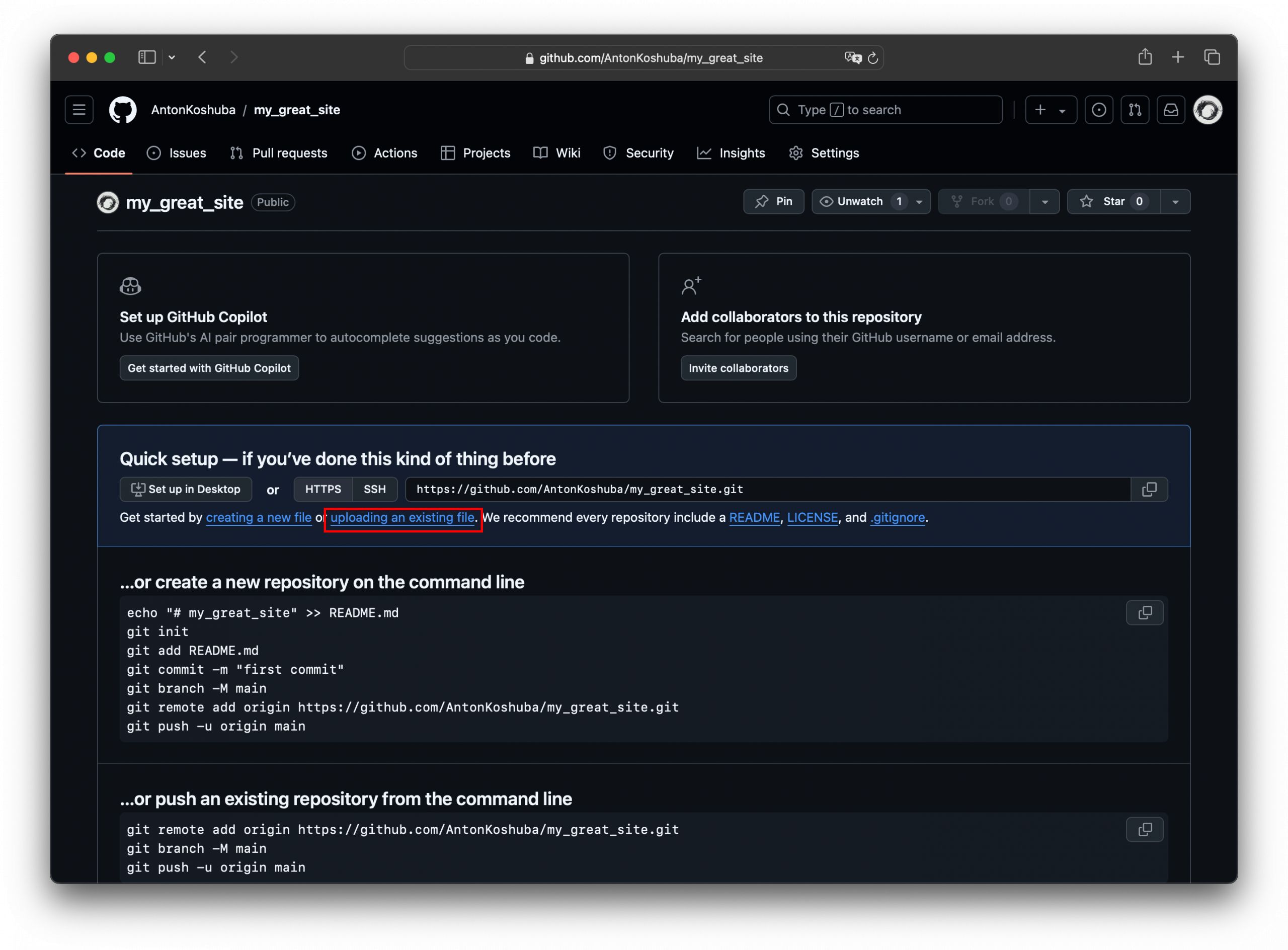The image size is (1288, 950).
Task: Open the LICENSE link
Action: coord(813,518)
